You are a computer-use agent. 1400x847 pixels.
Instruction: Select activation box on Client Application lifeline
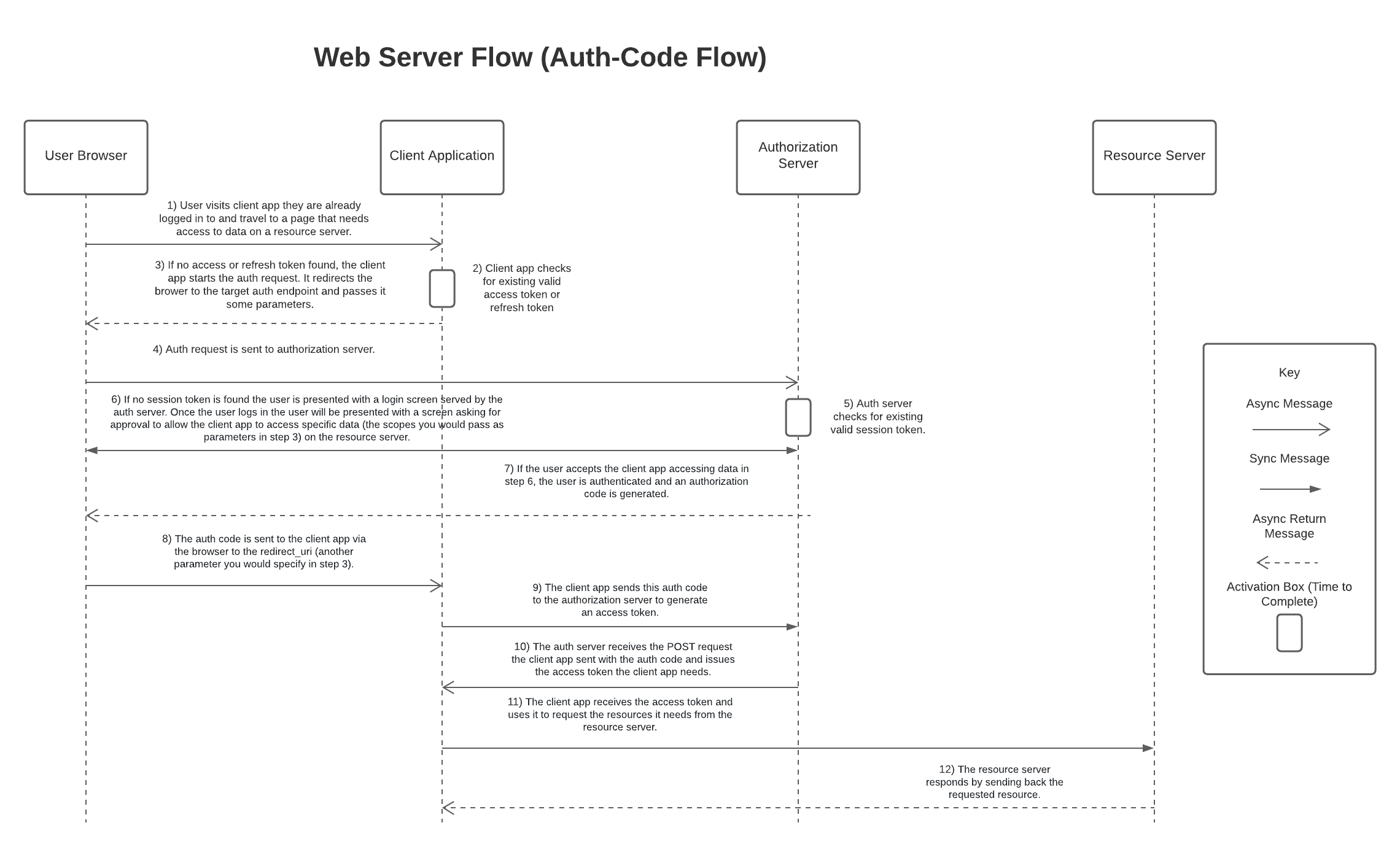coord(442,288)
